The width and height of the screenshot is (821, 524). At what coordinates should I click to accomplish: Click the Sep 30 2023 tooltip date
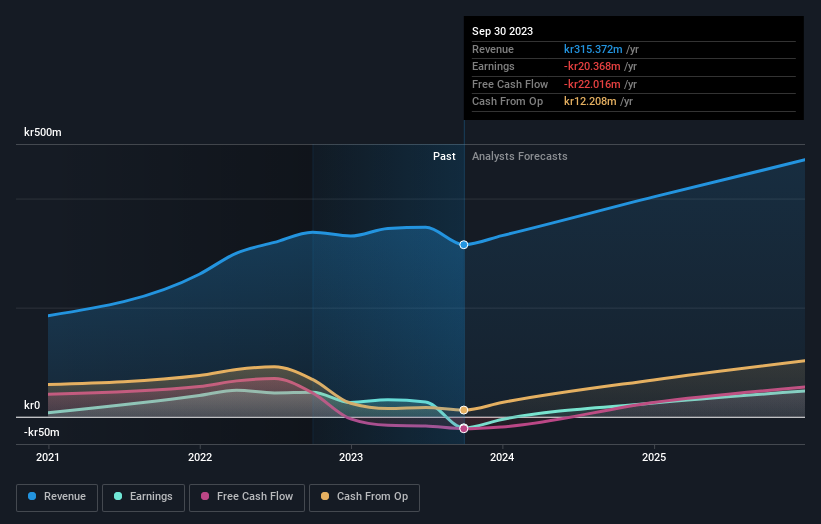click(502, 31)
